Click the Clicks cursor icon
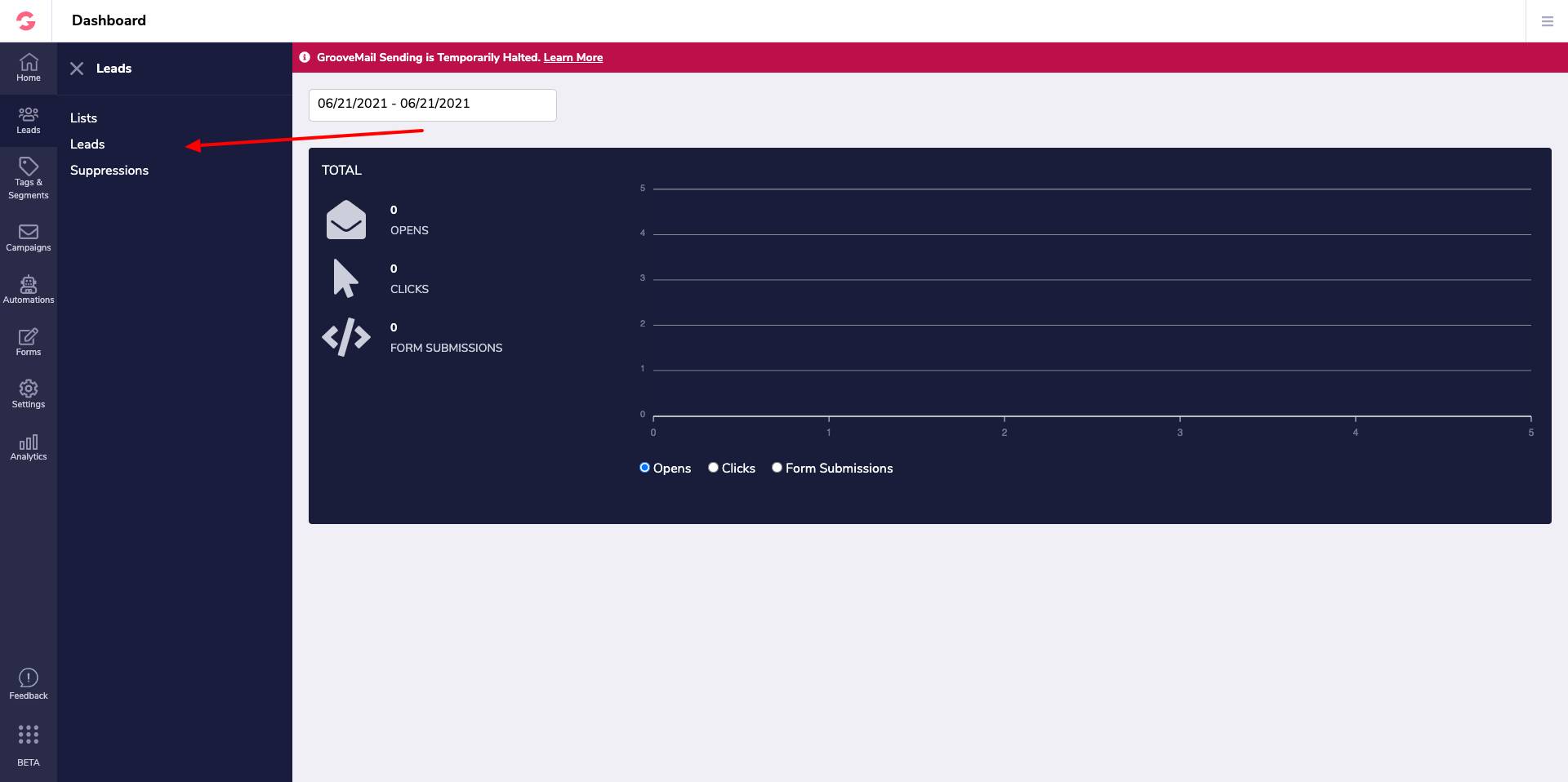The image size is (1568, 782). [x=345, y=278]
